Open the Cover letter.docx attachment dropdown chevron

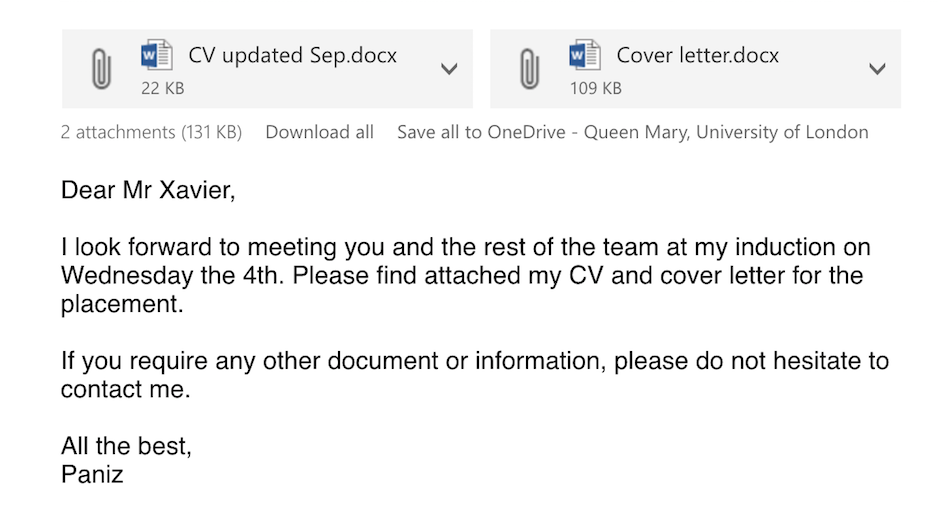point(877,69)
